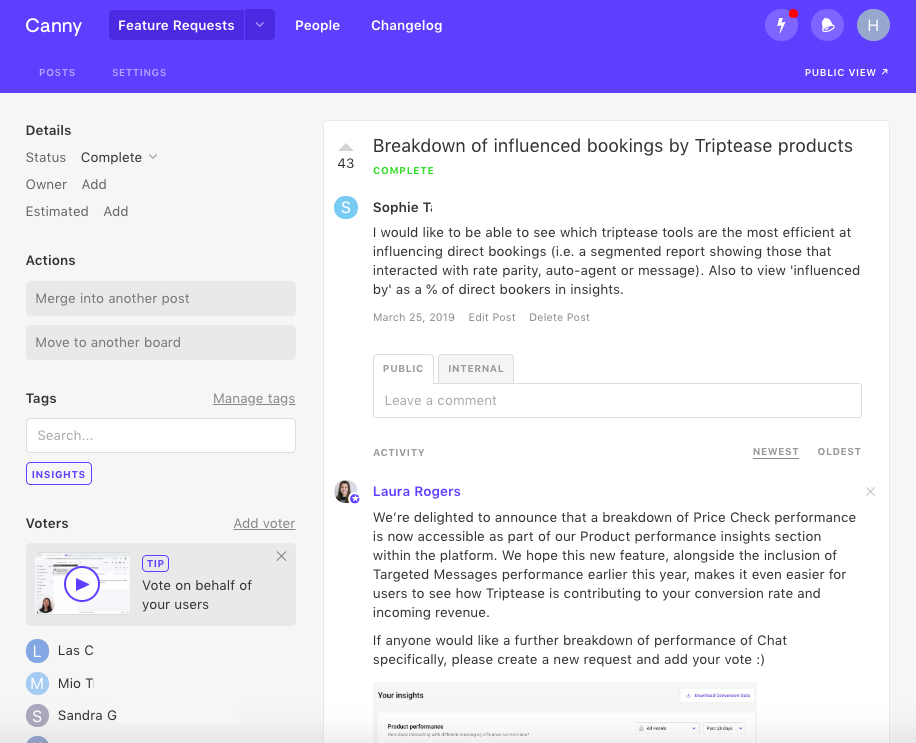Screen dimensions: 916x743
Task: Click the L avatar for Las C
Action: pos(37,651)
